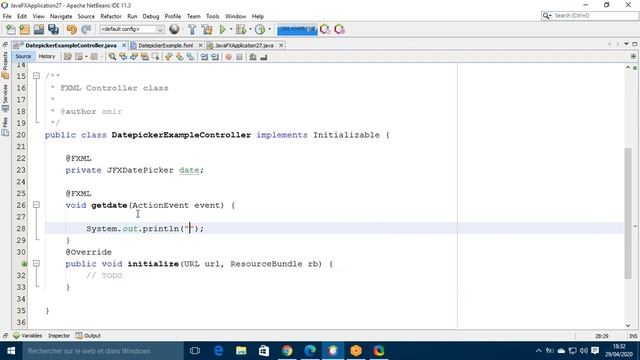Click the Find Next Occurrence icon
The image size is (640, 360).
pyautogui.click(x=134, y=57)
